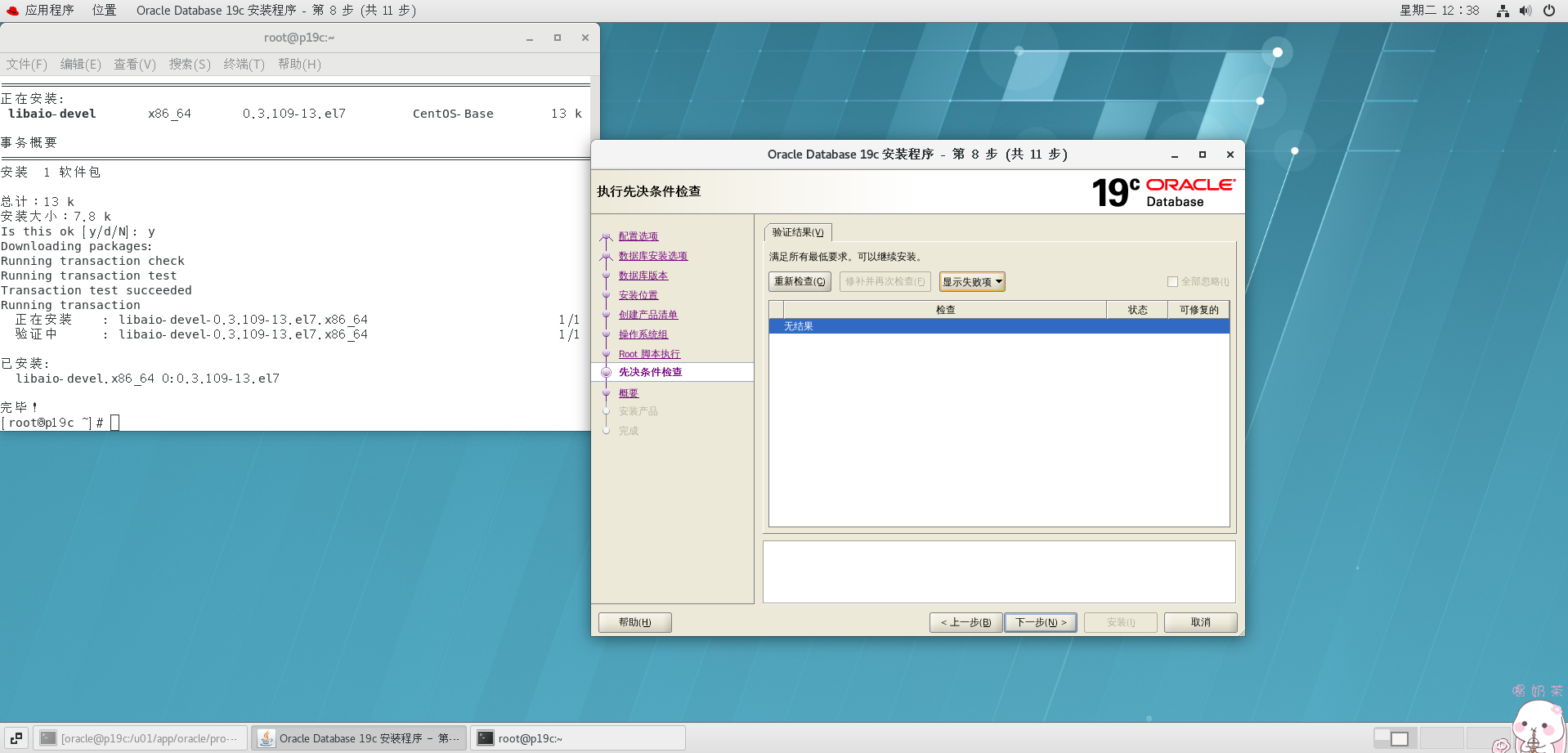Open 终端(T) menu in the terminal window
Screen dimensions: 1568x753
[244, 64]
